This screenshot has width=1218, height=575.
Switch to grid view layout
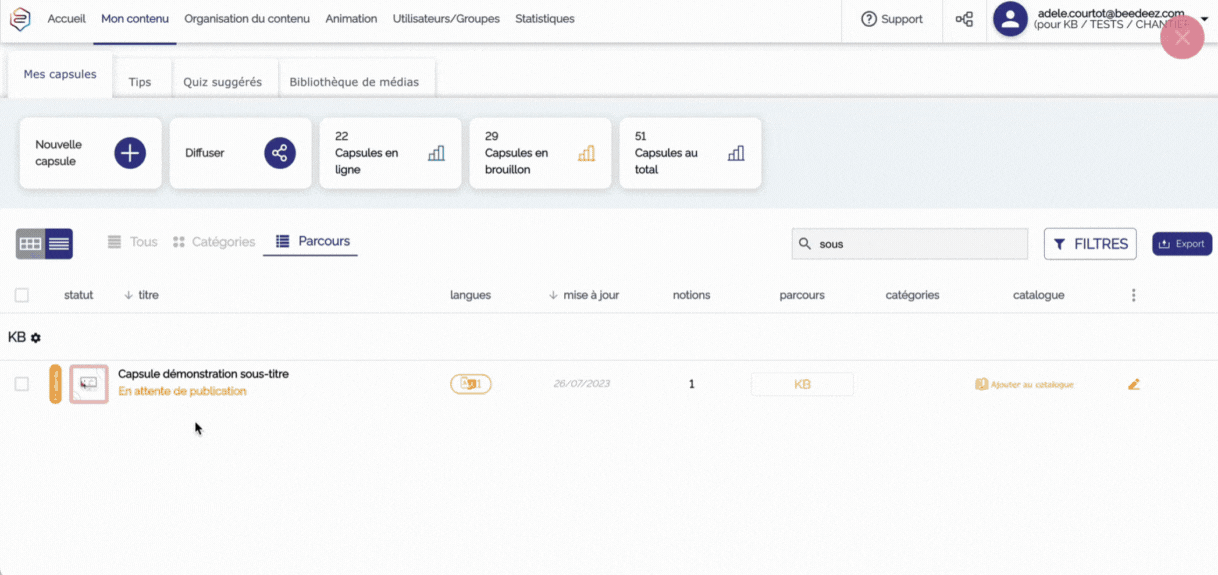click(x=31, y=243)
